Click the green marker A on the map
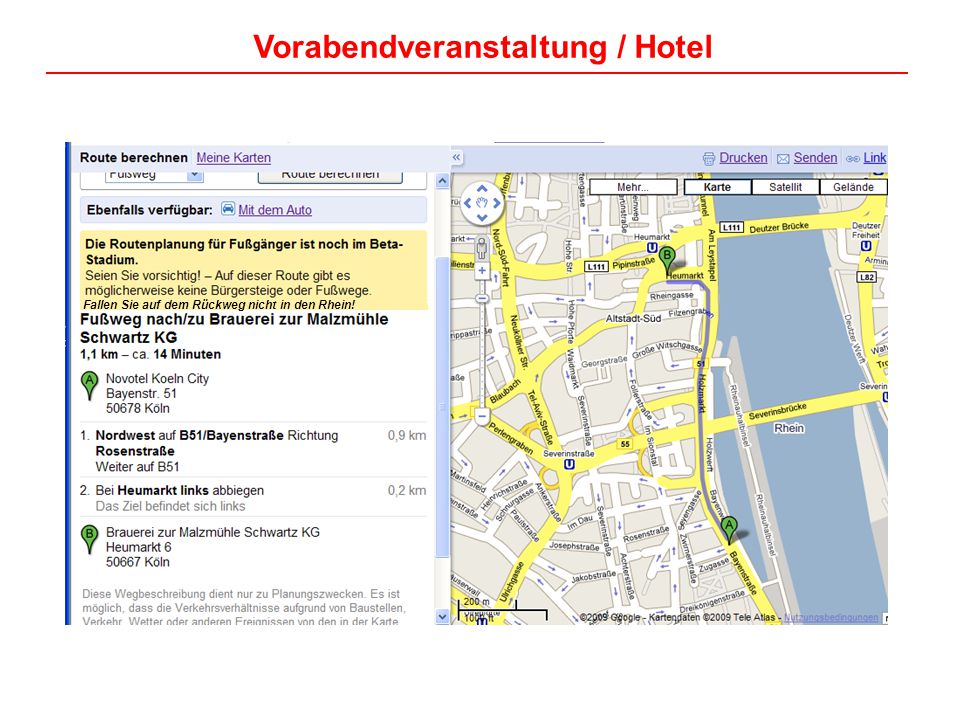The width and height of the screenshot is (960, 720). point(729,530)
